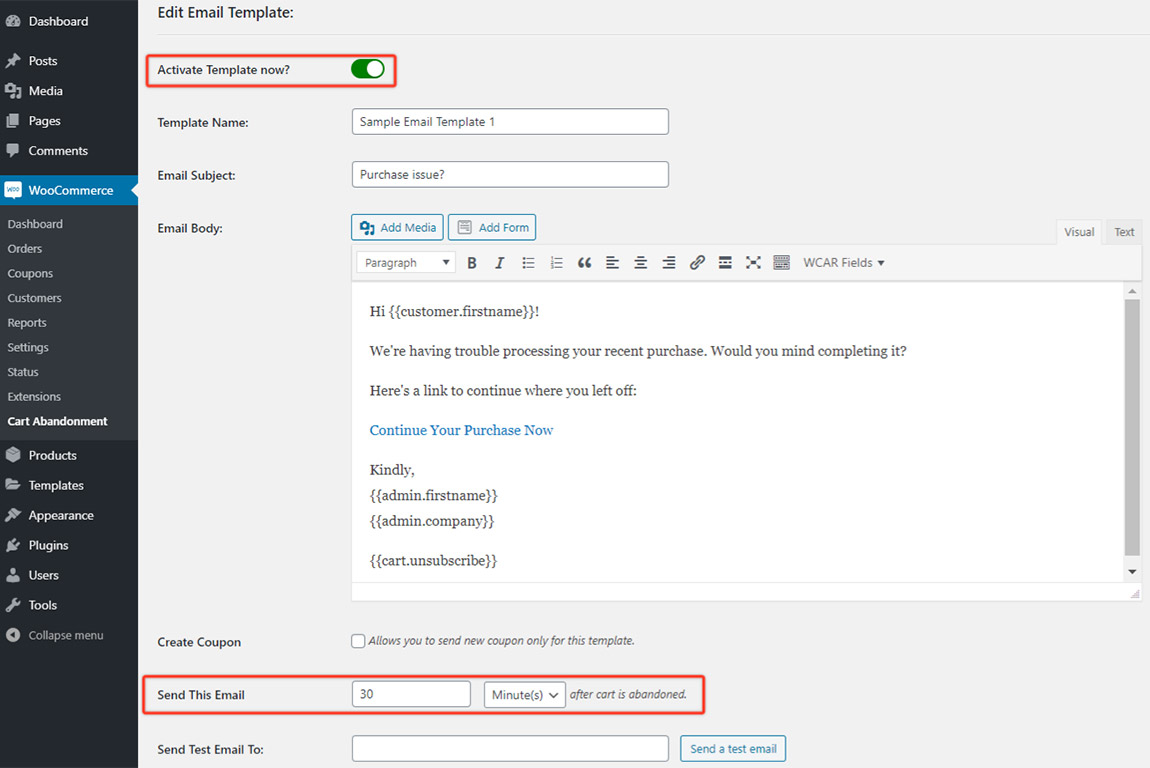Image resolution: width=1150 pixels, height=768 pixels.
Task: Insert Read More tag icon
Action: click(x=725, y=263)
